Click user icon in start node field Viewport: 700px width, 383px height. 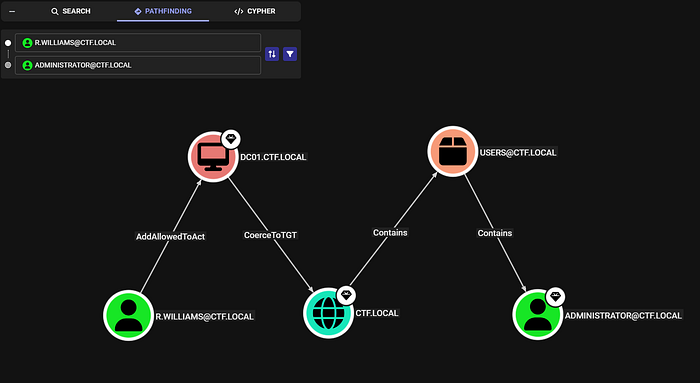[x=27, y=43]
